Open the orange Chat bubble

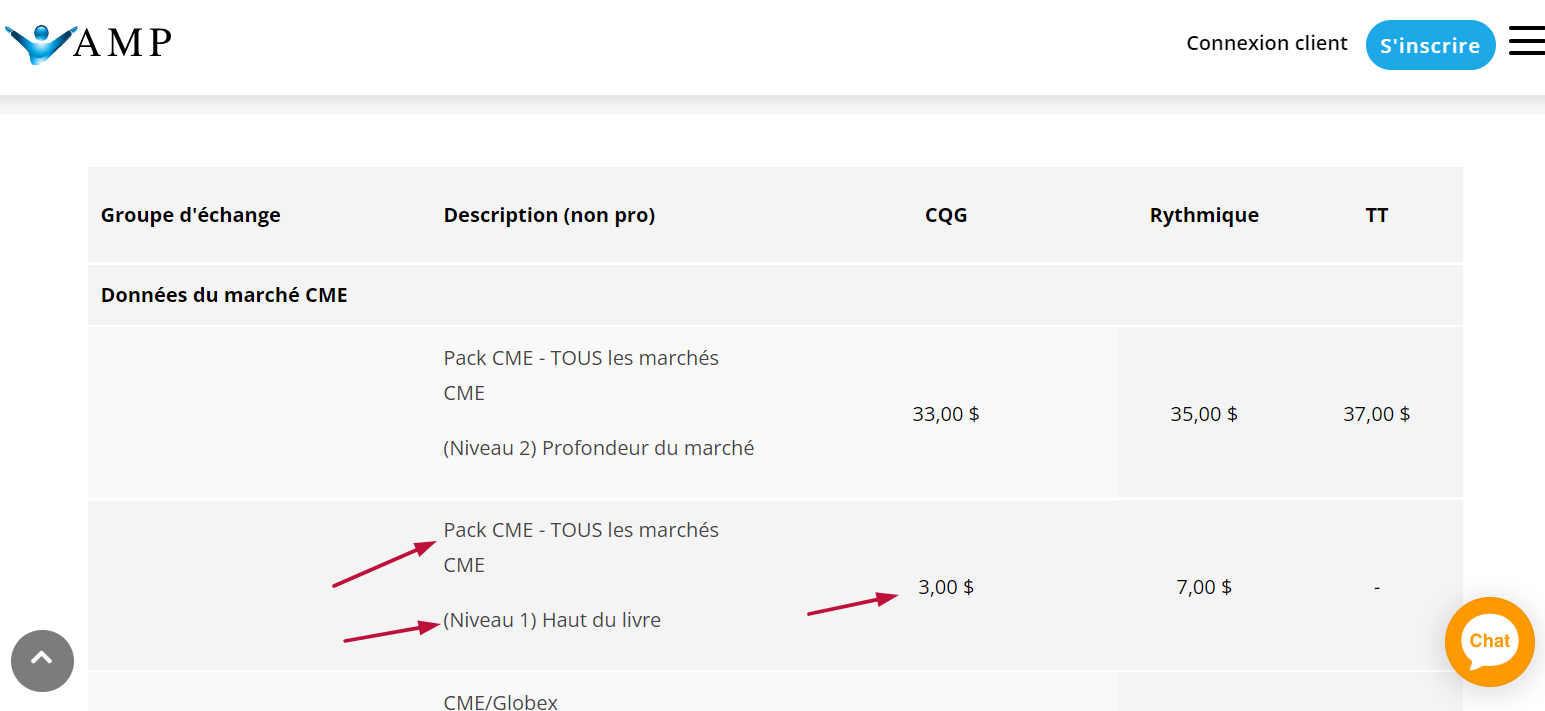1489,642
